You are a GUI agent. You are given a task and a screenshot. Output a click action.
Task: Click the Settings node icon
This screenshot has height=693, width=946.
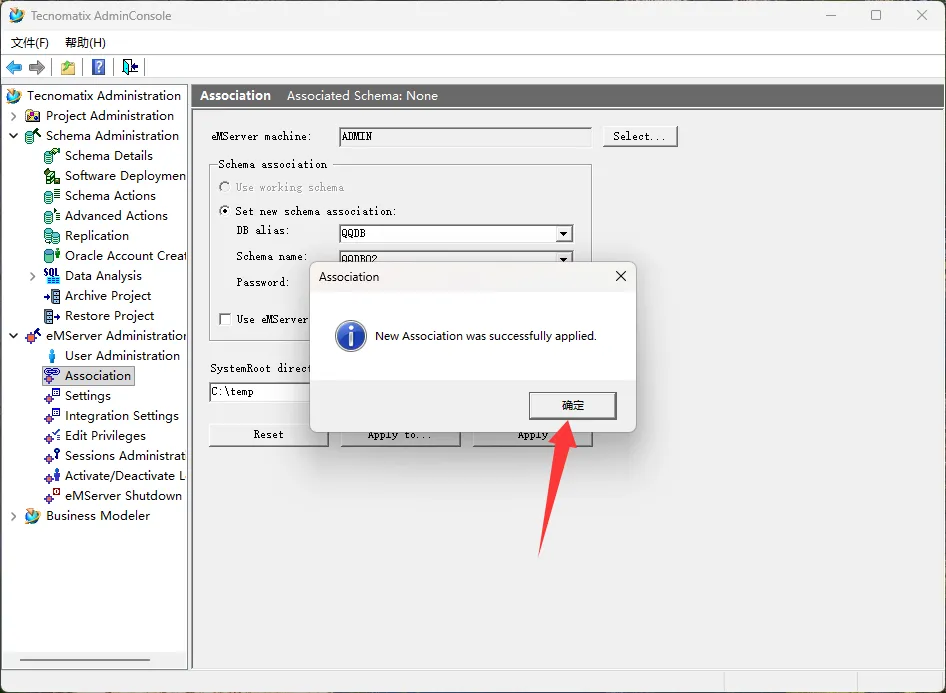pos(52,396)
